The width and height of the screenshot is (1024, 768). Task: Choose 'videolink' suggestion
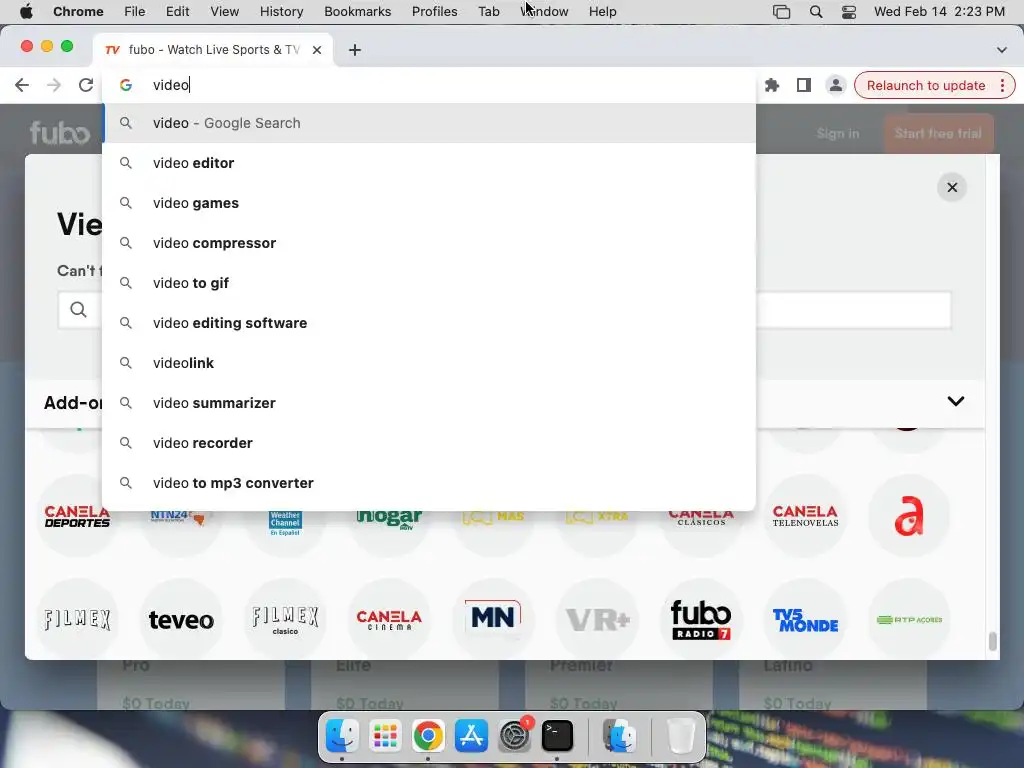click(x=429, y=362)
